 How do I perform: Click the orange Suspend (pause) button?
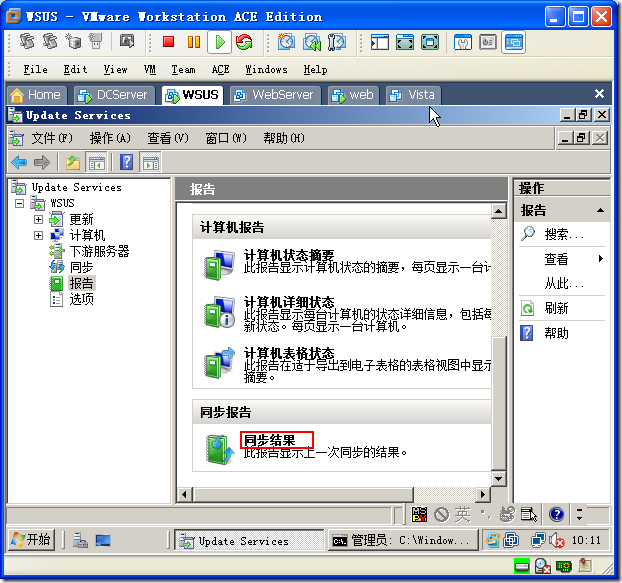pyautogui.click(x=194, y=42)
